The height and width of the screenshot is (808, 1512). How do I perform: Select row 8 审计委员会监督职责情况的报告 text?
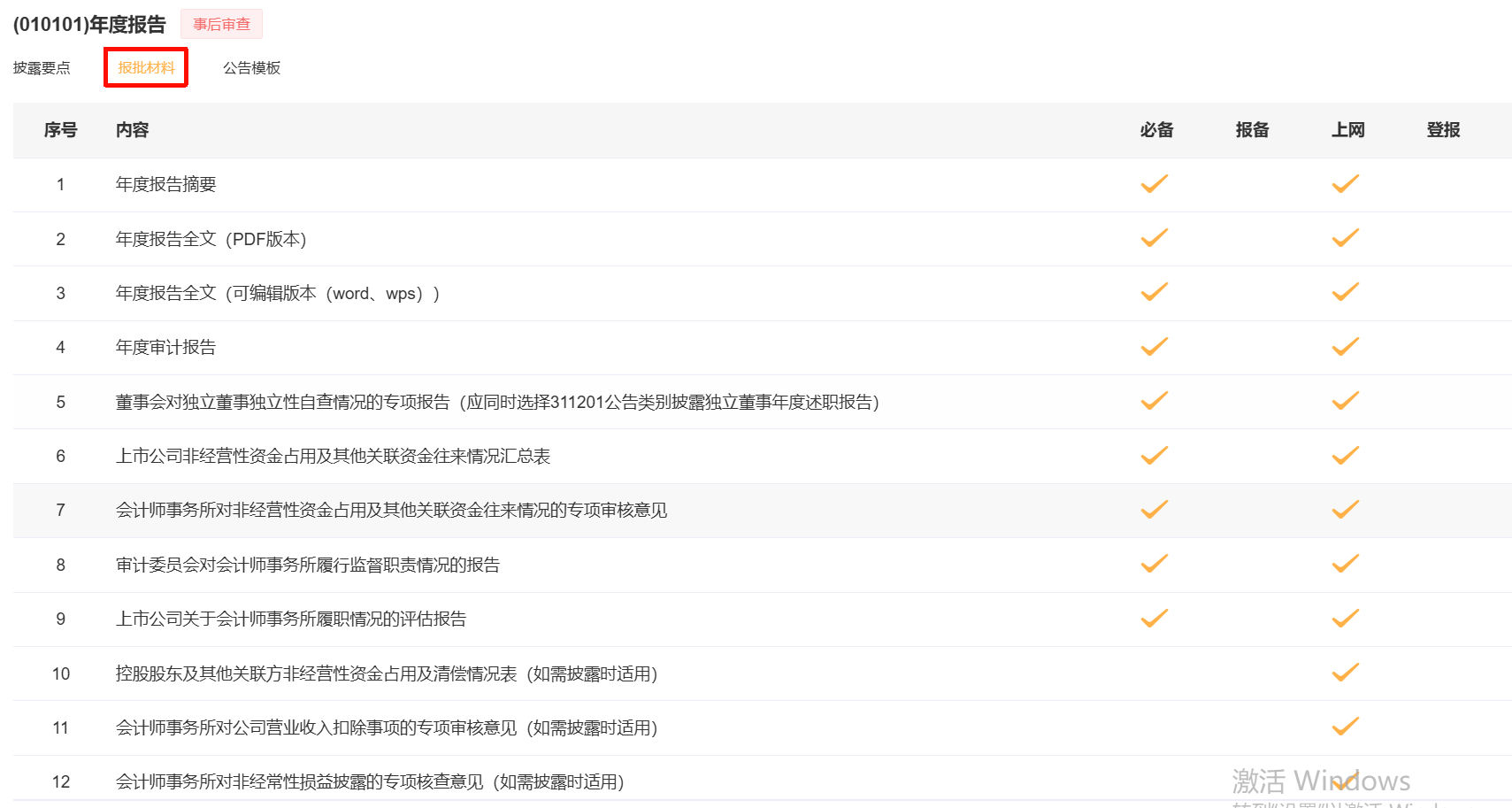(x=308, y=565)
